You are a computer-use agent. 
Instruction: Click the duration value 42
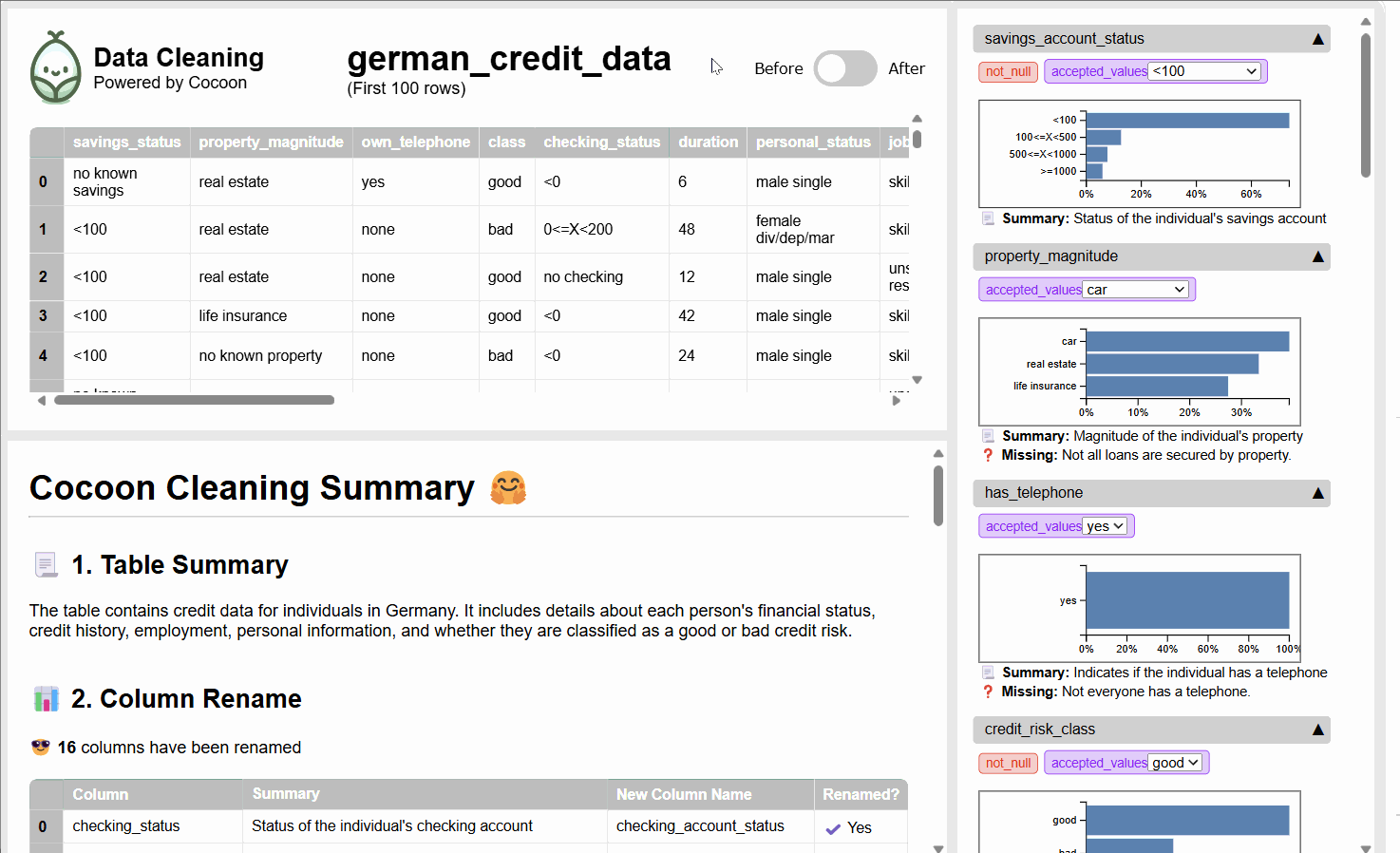tap(708, 315)
